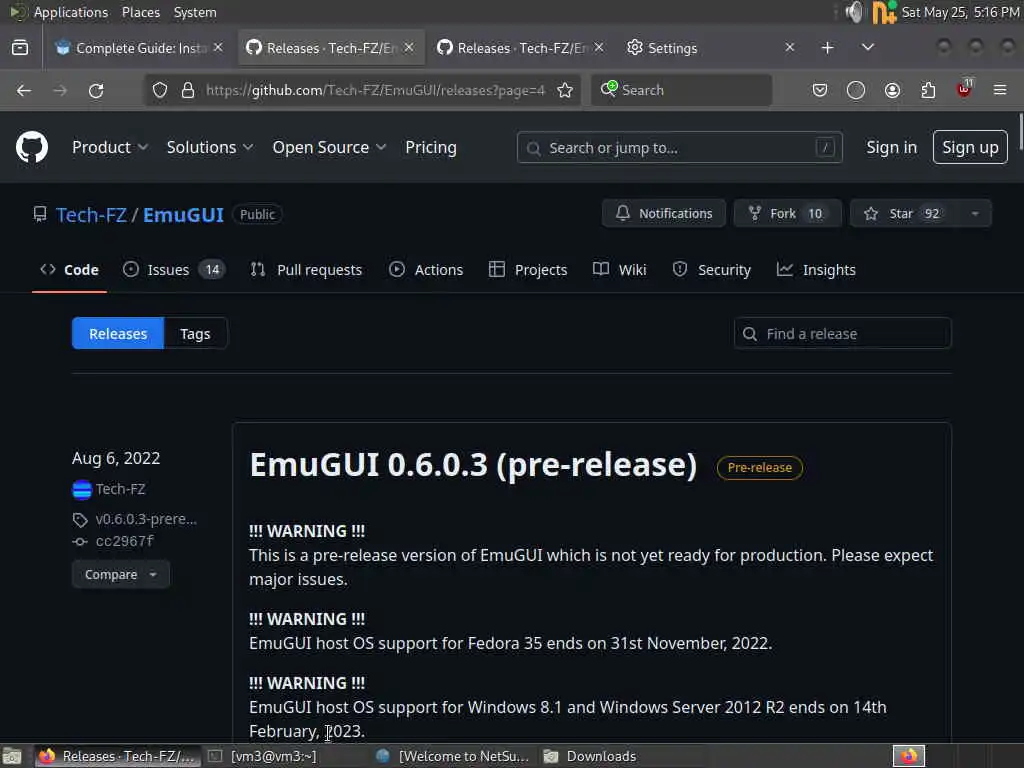
Task: Click the show desktop icon in bottom panel
Action: (x=12, y=756)
